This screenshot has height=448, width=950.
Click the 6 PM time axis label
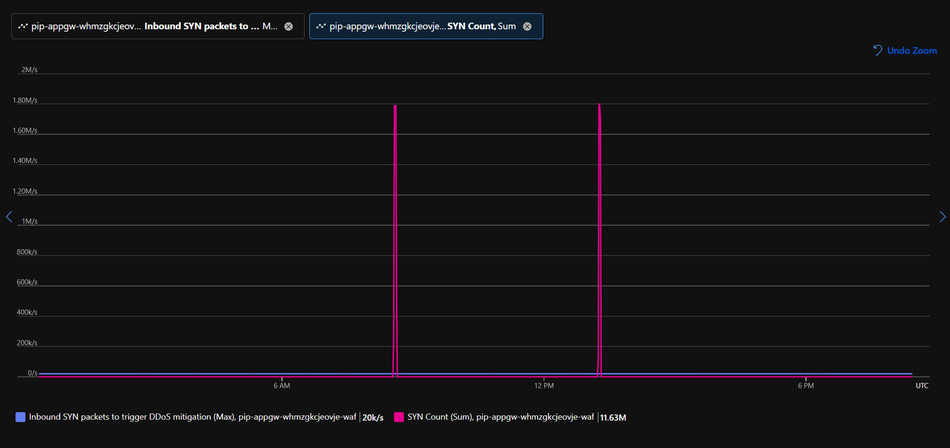click(x=805, y=386)
